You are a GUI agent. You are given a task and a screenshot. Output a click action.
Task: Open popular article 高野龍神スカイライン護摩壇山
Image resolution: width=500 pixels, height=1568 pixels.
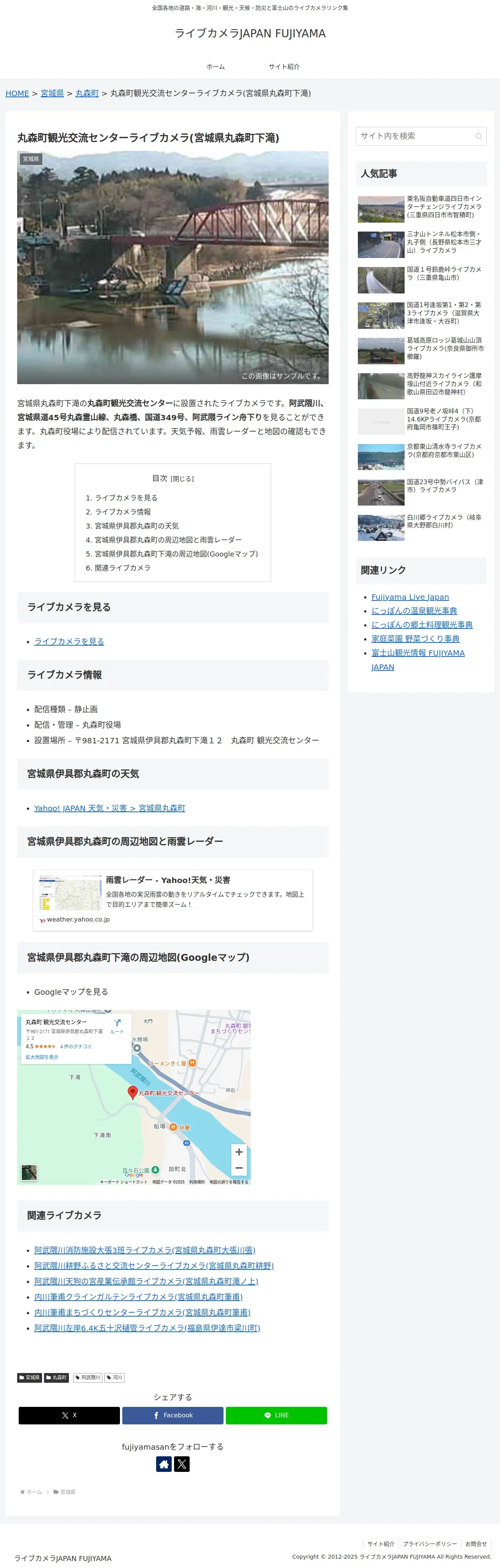pyautogui.click(x=421, y=386)
